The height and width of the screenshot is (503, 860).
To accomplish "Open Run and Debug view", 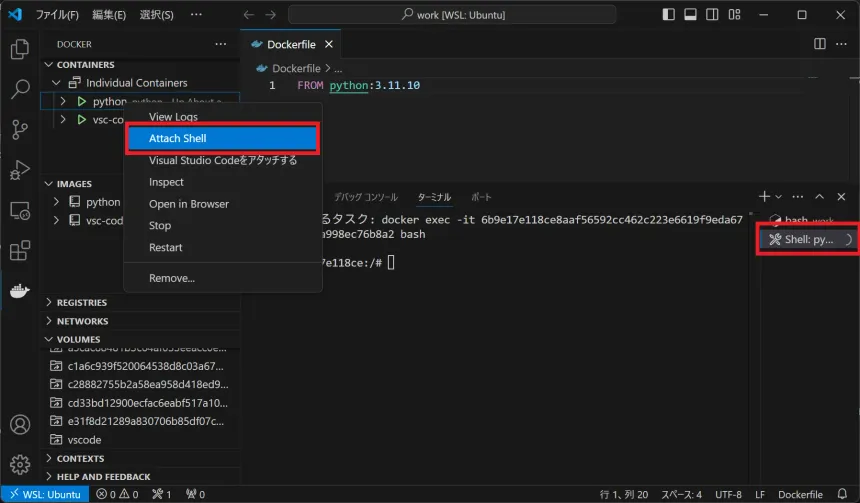I will pos(19,170).
